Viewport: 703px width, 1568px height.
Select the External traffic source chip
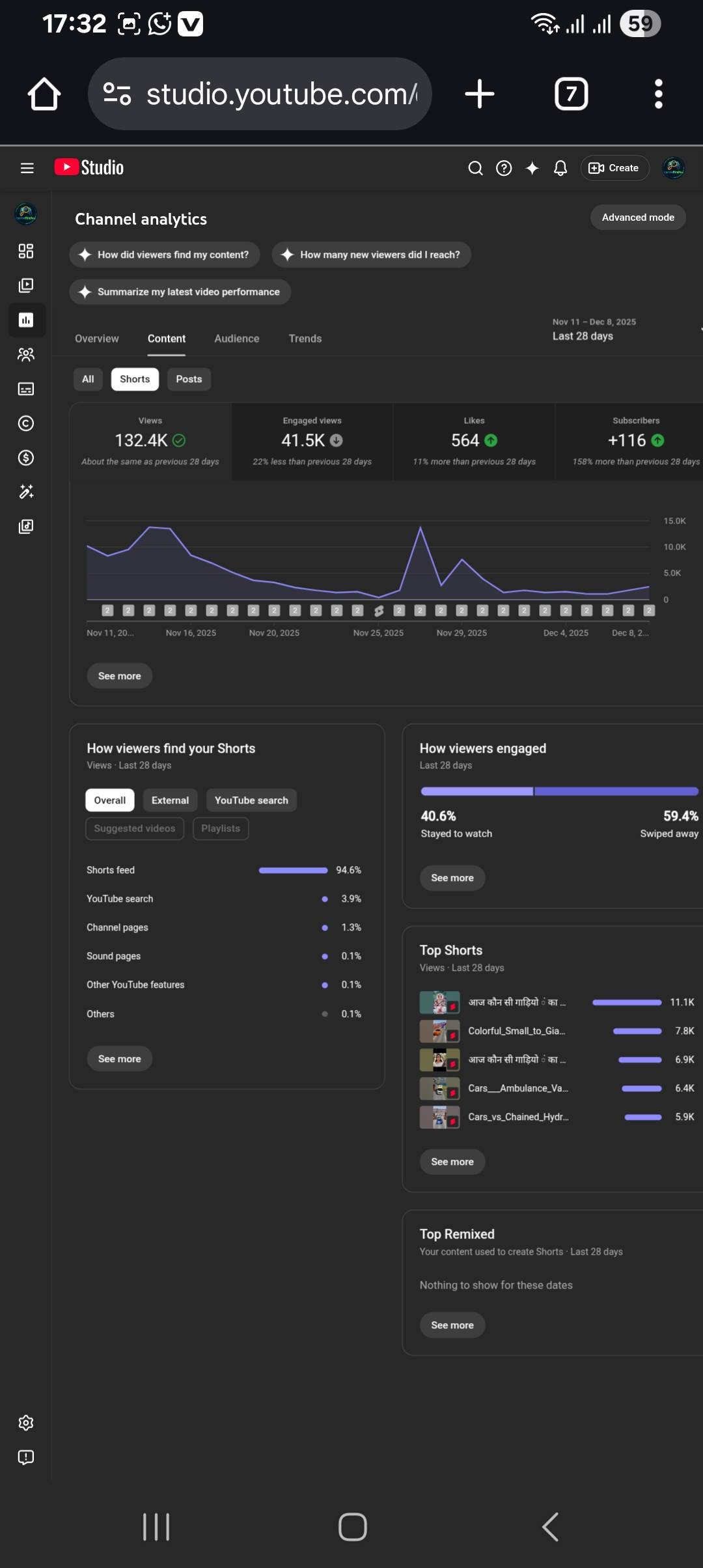click(x=170, y=800)
